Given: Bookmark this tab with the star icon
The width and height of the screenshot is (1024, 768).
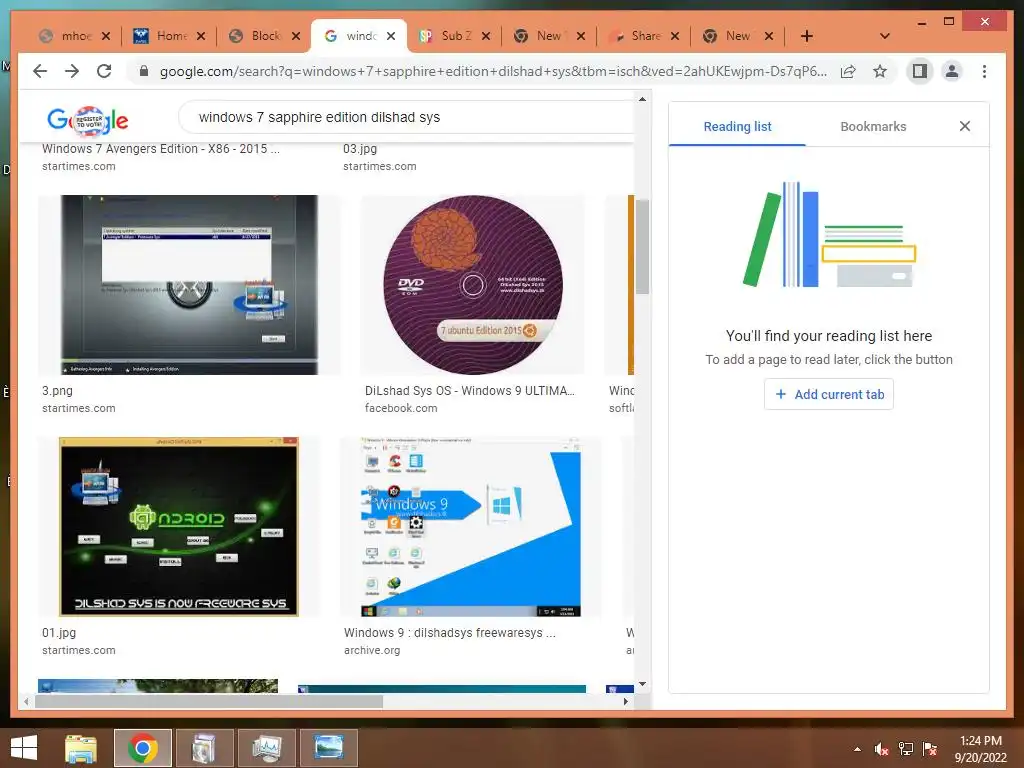Looking at the screenshot, I should [x=880, y=71].
